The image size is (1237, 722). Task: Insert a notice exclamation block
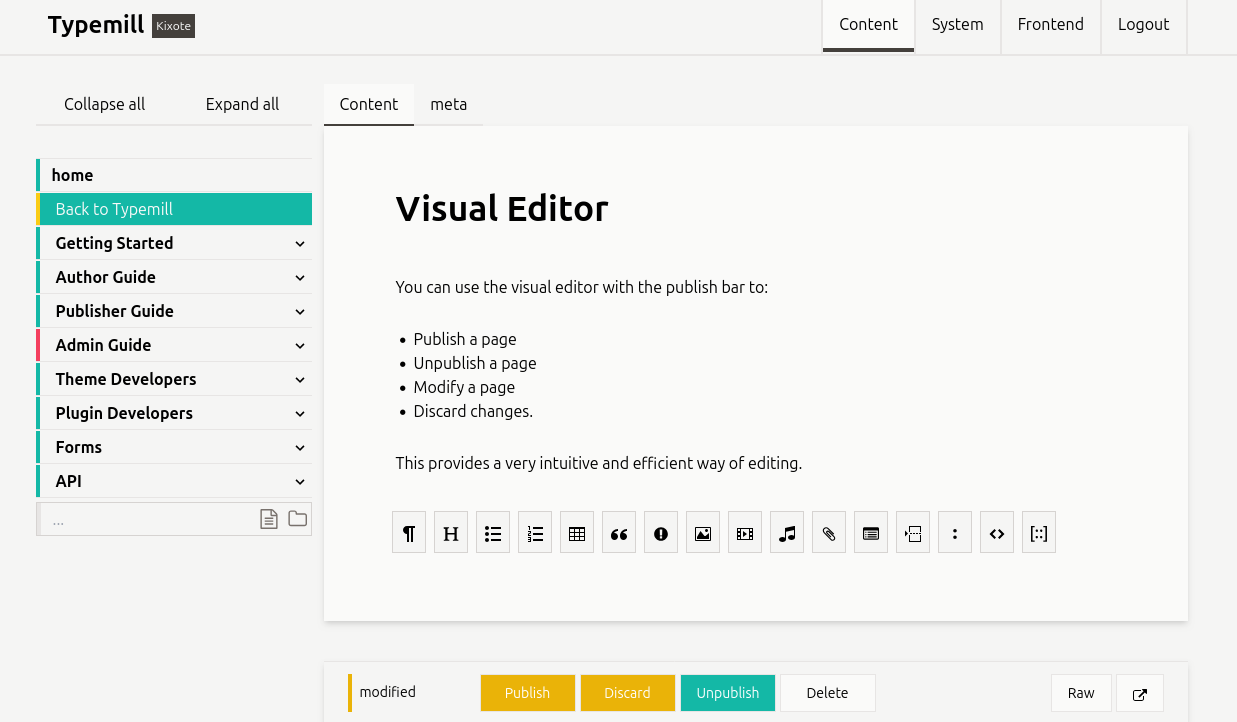tap(661, 533)
